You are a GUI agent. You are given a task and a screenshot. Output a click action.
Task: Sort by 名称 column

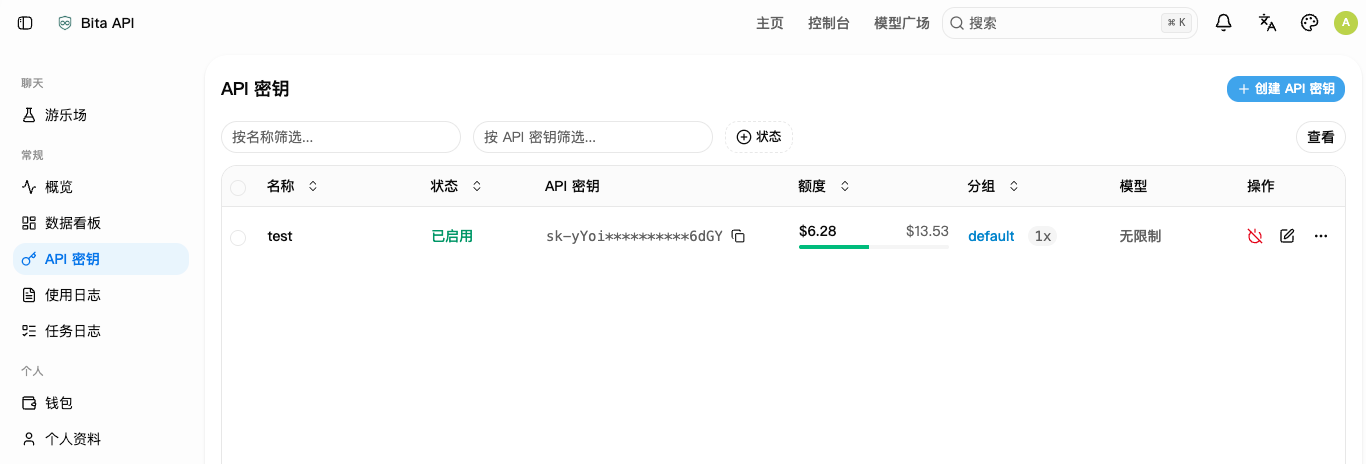point(292,186)
